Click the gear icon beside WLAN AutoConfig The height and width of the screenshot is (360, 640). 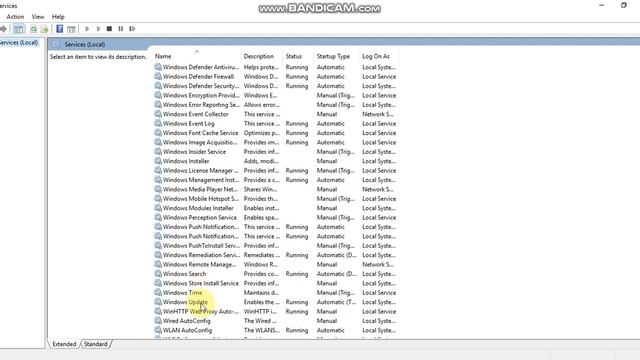158,330
